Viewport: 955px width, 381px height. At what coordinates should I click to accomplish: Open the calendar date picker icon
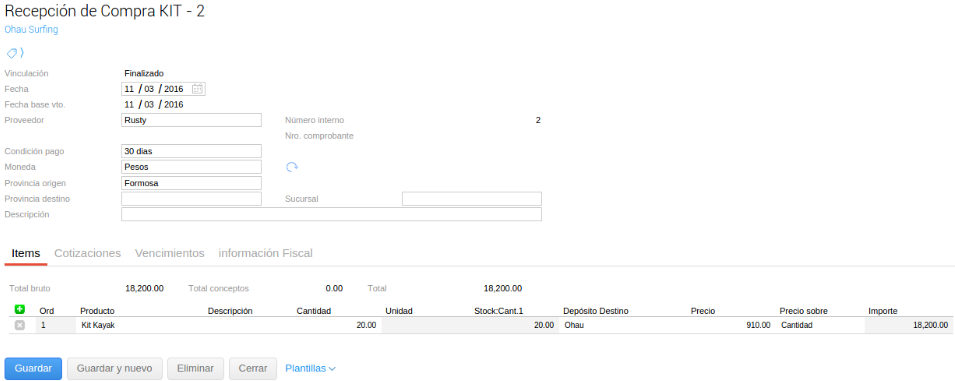[x=197, y=89]
